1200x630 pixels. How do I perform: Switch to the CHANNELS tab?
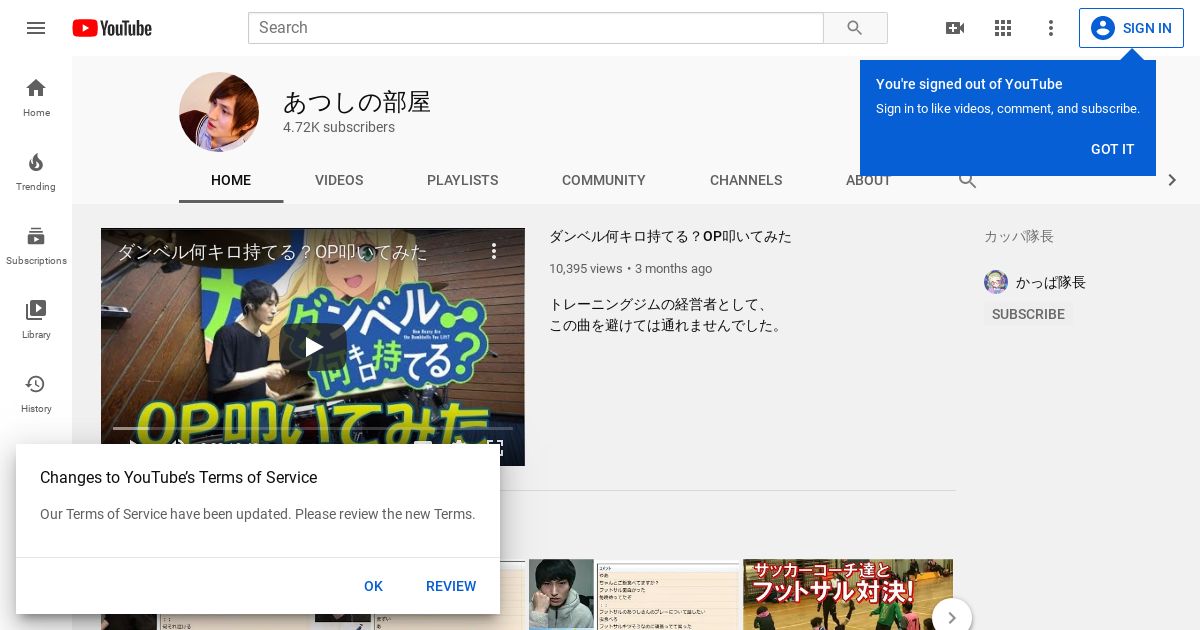pos(746,180)
